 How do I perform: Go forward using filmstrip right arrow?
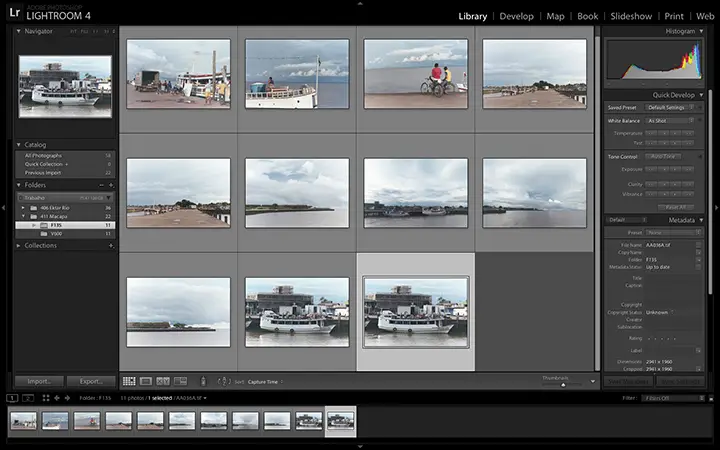click(68, 398)
